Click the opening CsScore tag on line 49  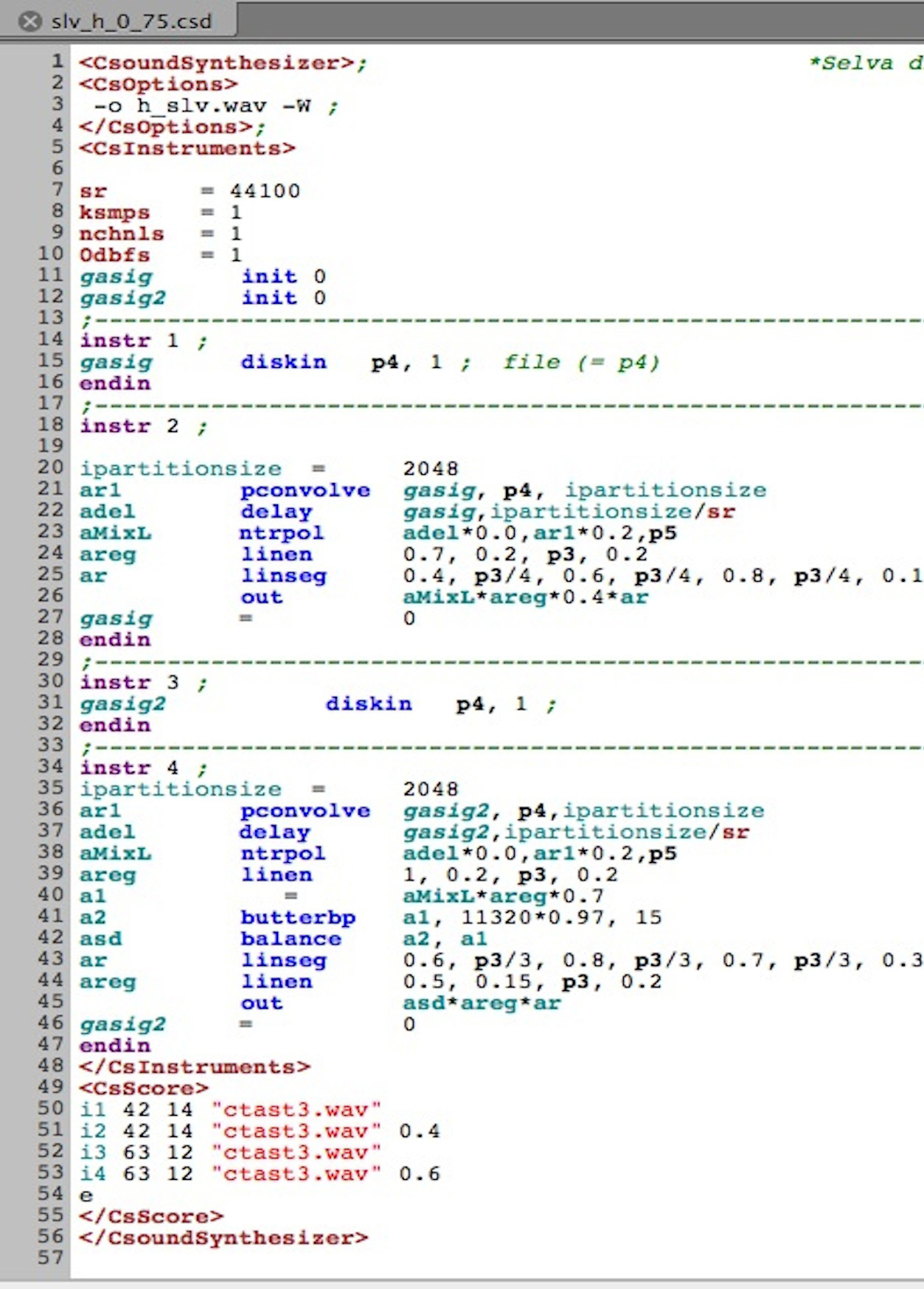[144, 1088]
